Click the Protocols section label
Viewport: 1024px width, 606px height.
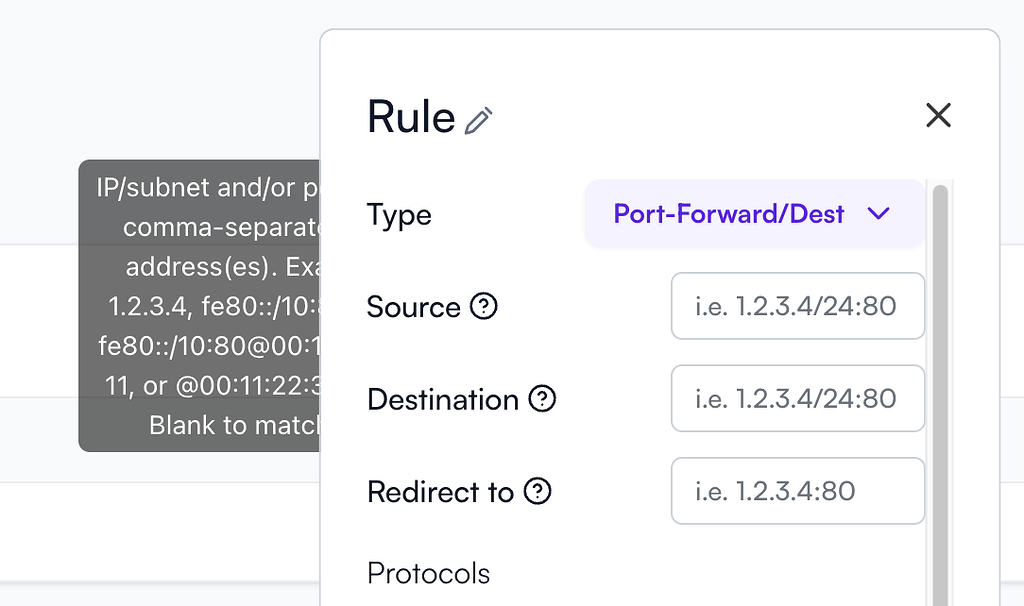click(x=429, y=573)
